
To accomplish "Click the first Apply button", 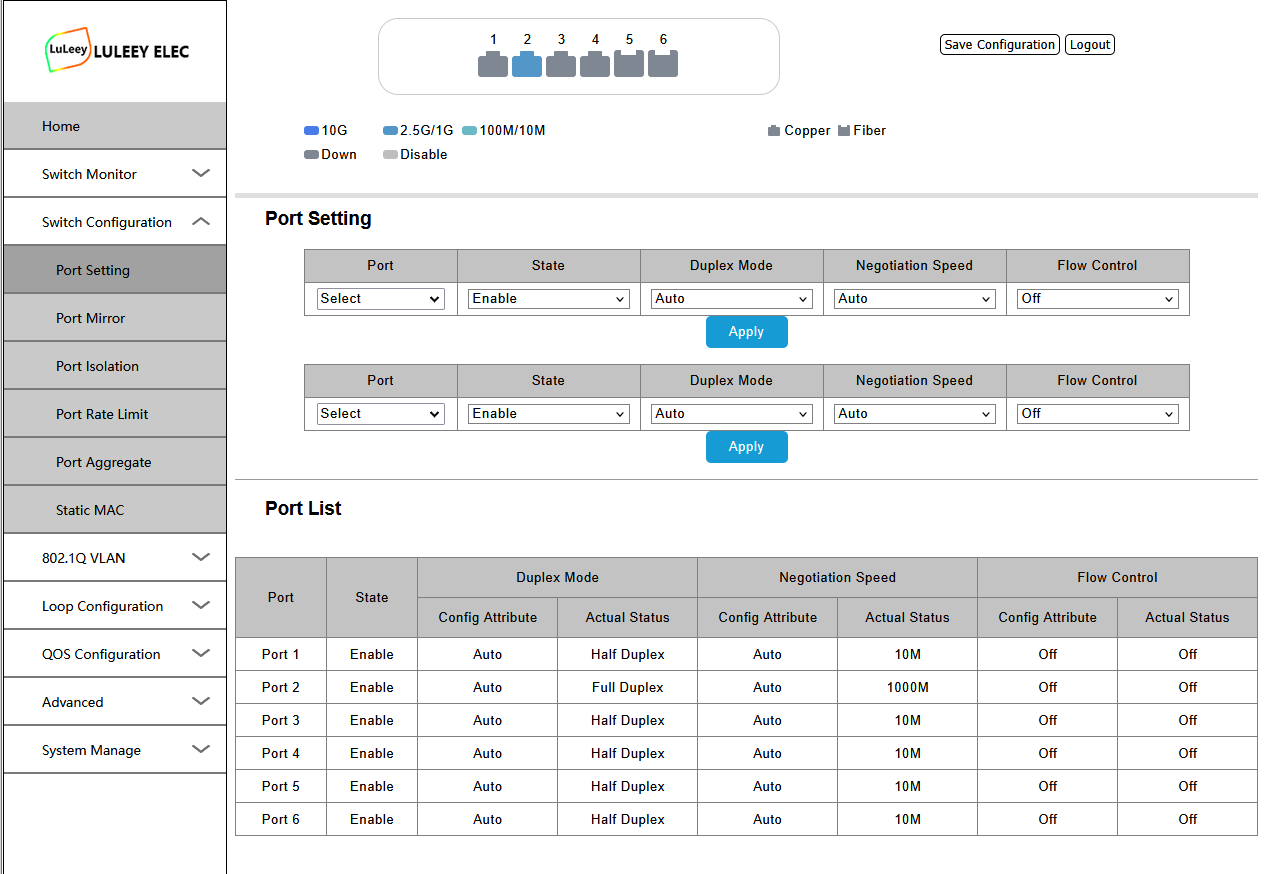I will (x=747, y=332).
